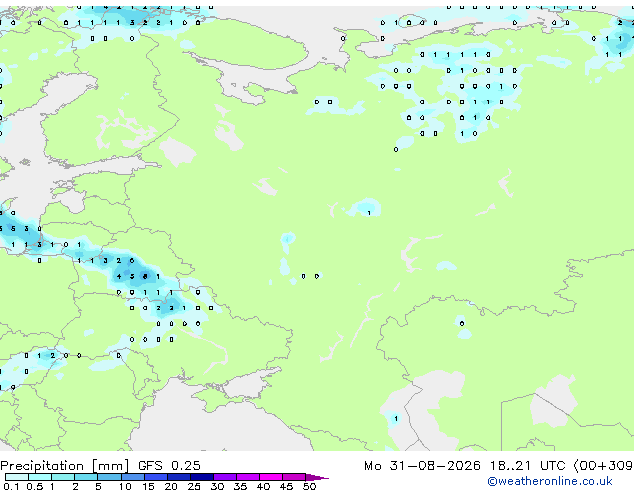Click the '20' legend scale label

coord(171,486)
